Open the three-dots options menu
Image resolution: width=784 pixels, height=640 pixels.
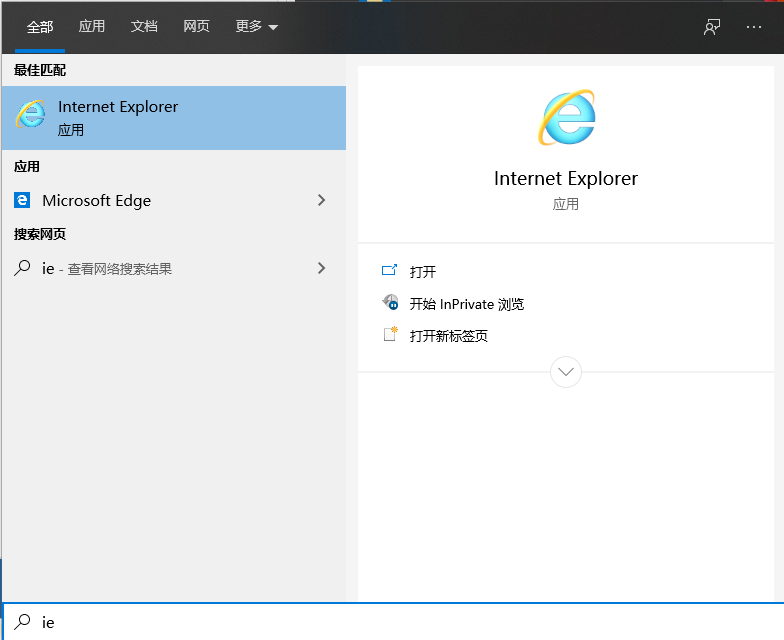pyautogui.click(x=754, y=27)
